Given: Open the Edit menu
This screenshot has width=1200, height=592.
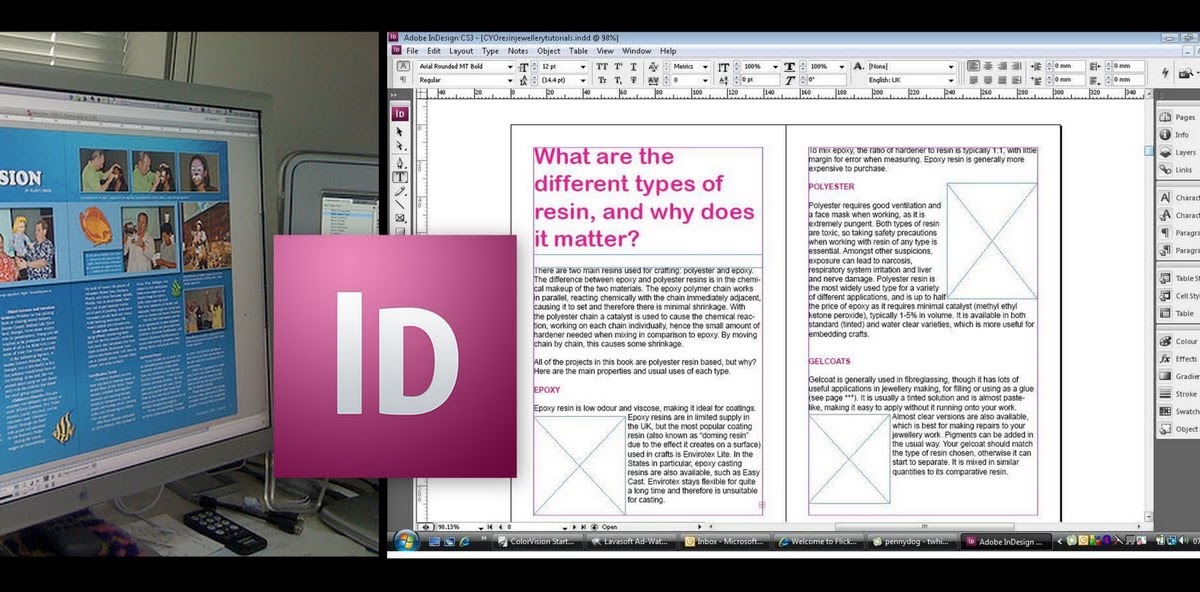Looking at the screenshot, I should pos(433,50).
